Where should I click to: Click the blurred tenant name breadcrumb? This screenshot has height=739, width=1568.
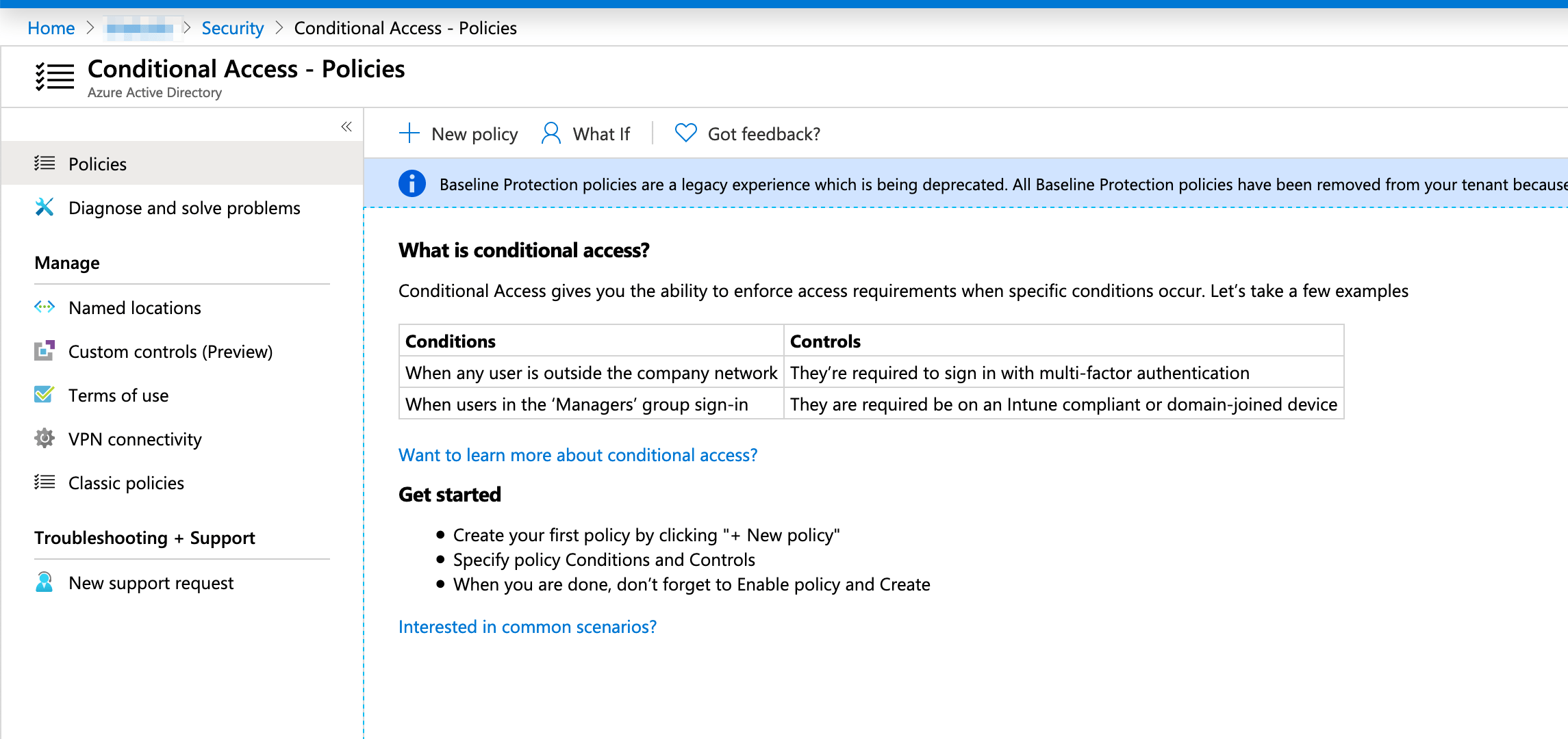[140, 28]
